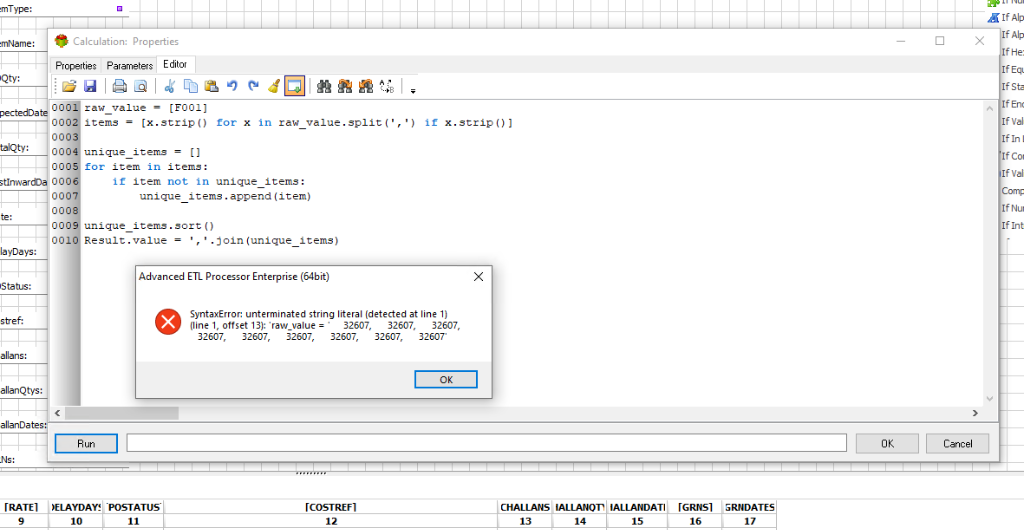The image size is (1024, 530).
Task: Click the editor vertical scroll-down arrow
Action: 989,398
